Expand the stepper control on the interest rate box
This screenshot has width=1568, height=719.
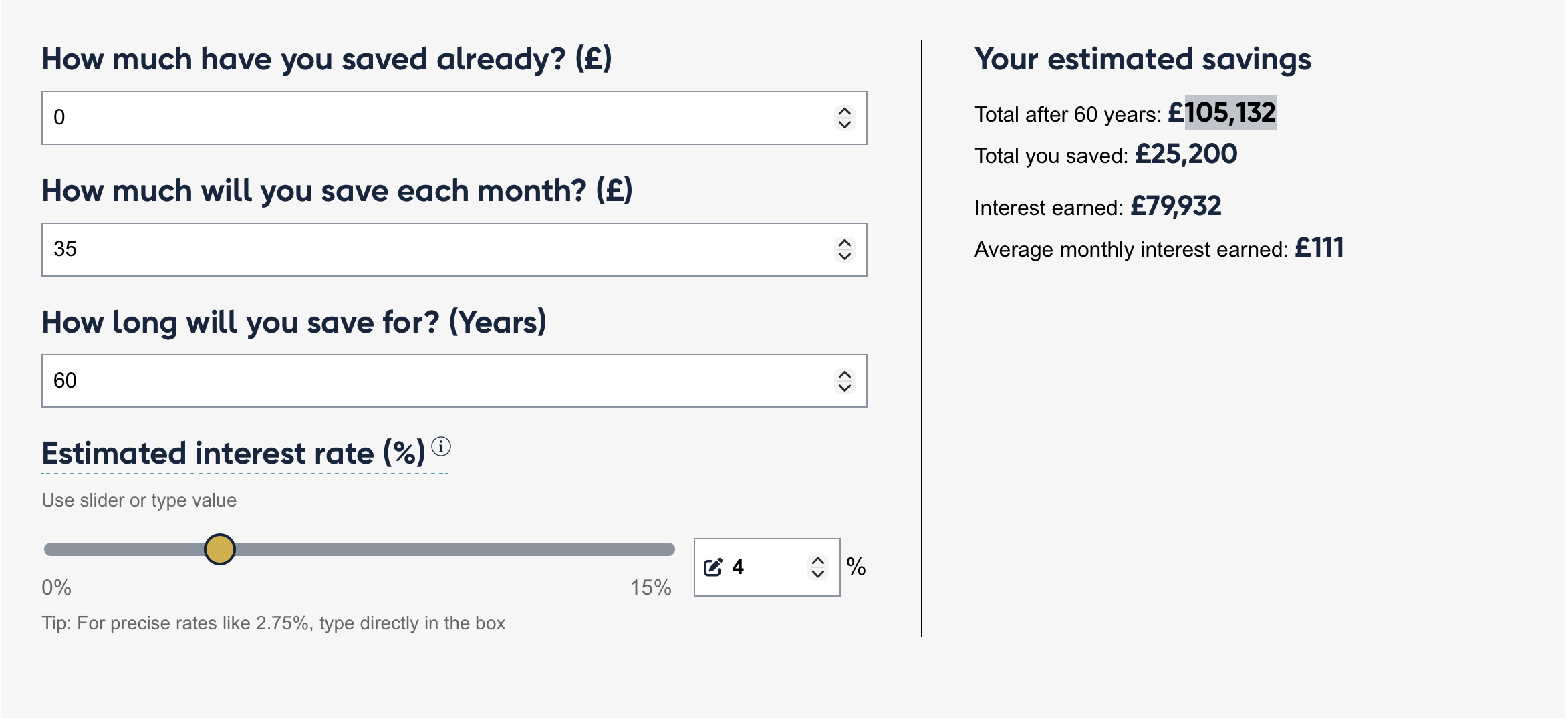(817, 568)
